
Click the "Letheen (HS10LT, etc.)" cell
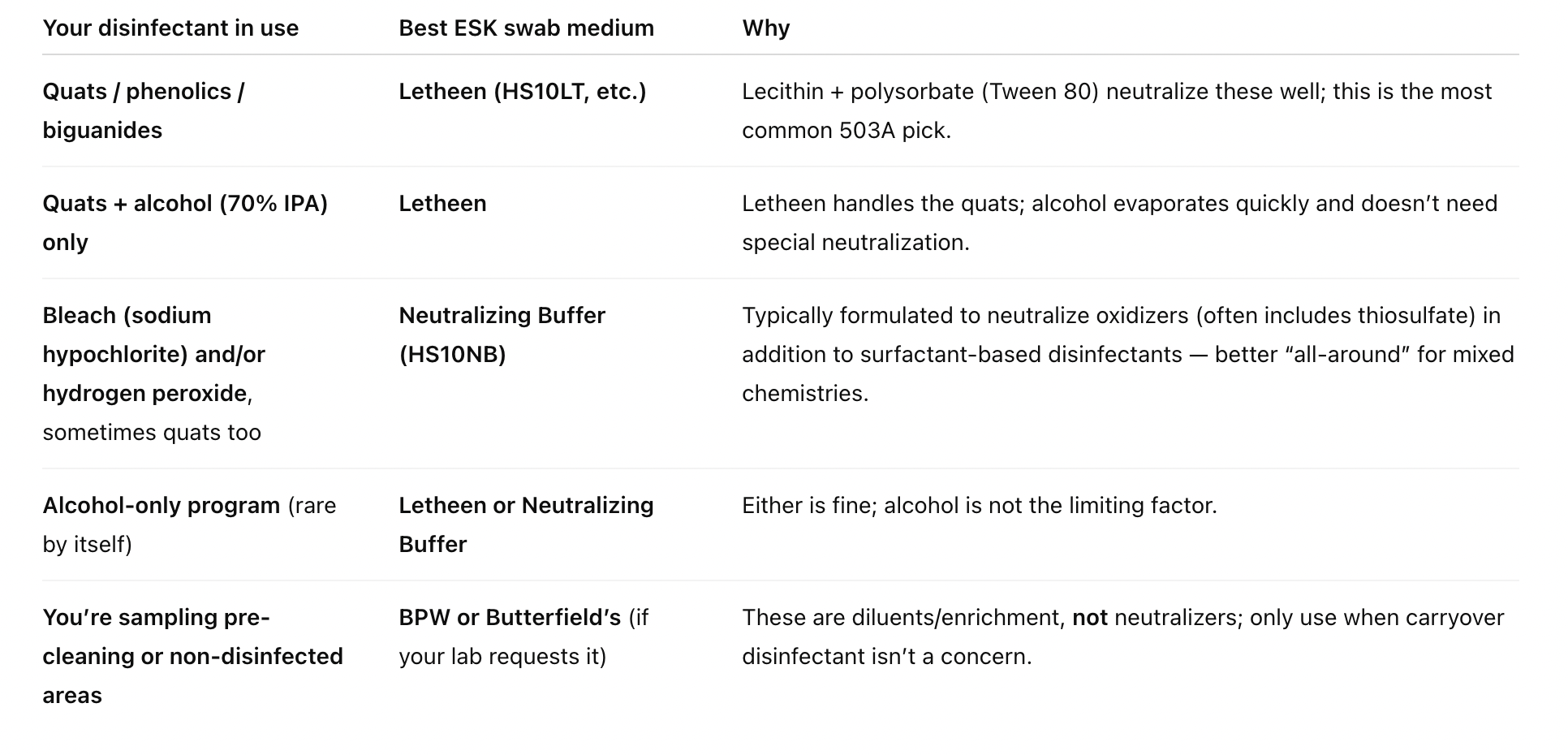522,92
